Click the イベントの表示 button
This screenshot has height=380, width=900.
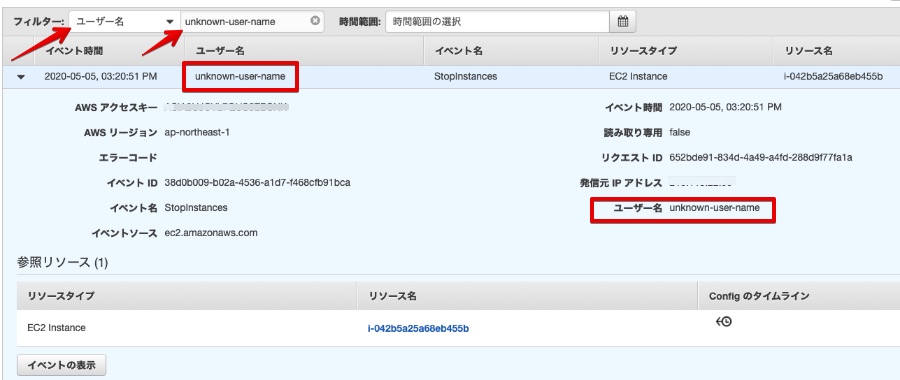point(61,365)
